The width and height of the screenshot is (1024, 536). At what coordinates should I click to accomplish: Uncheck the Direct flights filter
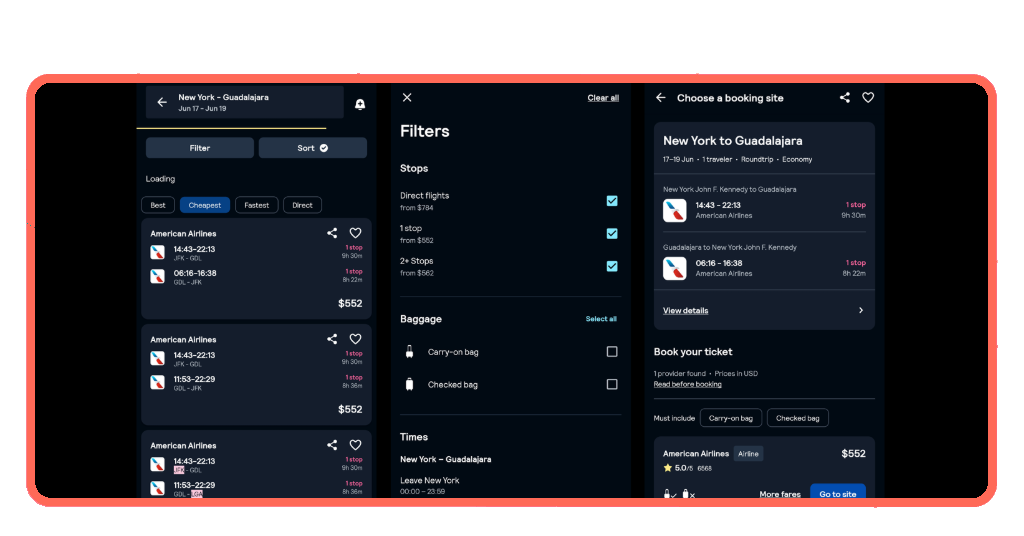click(612, 201)
